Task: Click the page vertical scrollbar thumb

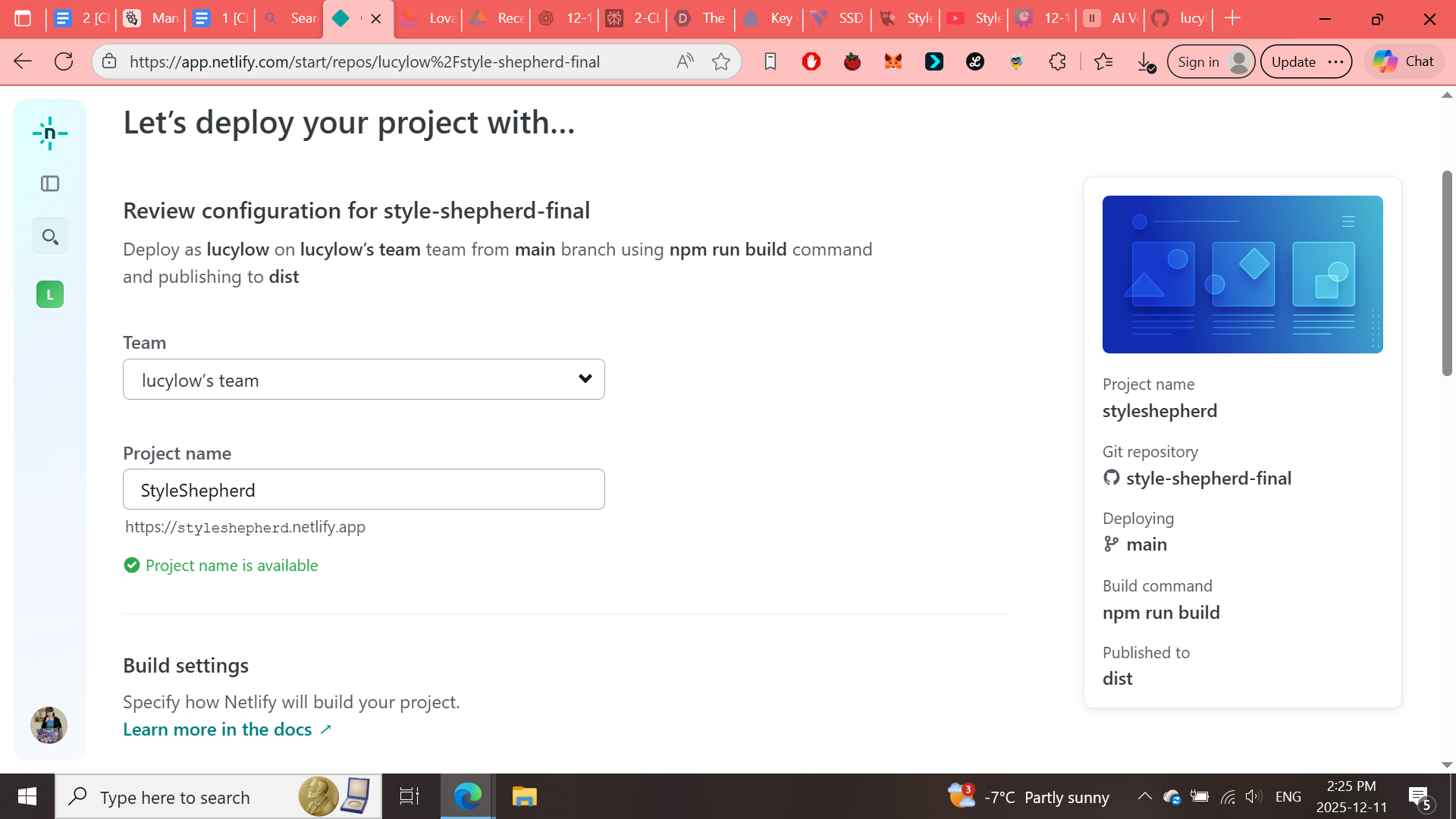Action: click(1447, 273)
